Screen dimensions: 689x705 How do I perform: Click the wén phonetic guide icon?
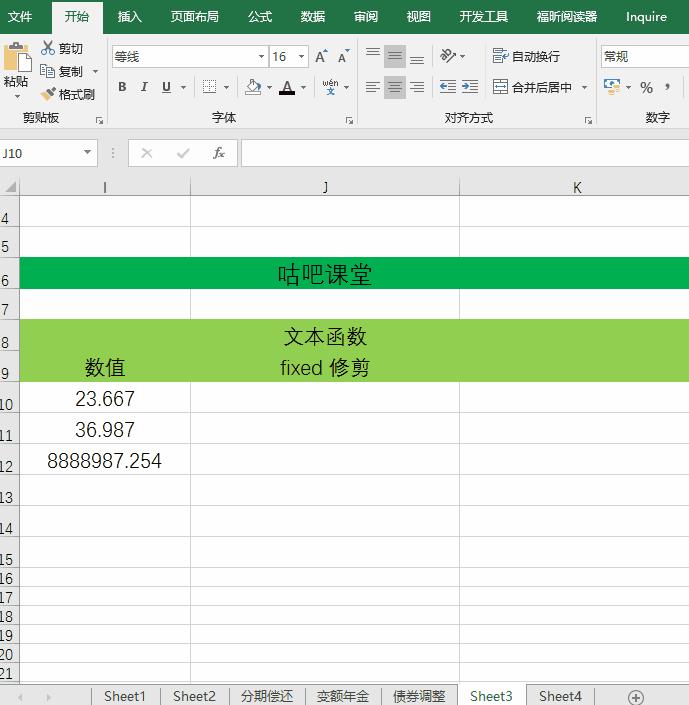pyautogui.click(x=331, y=87)
